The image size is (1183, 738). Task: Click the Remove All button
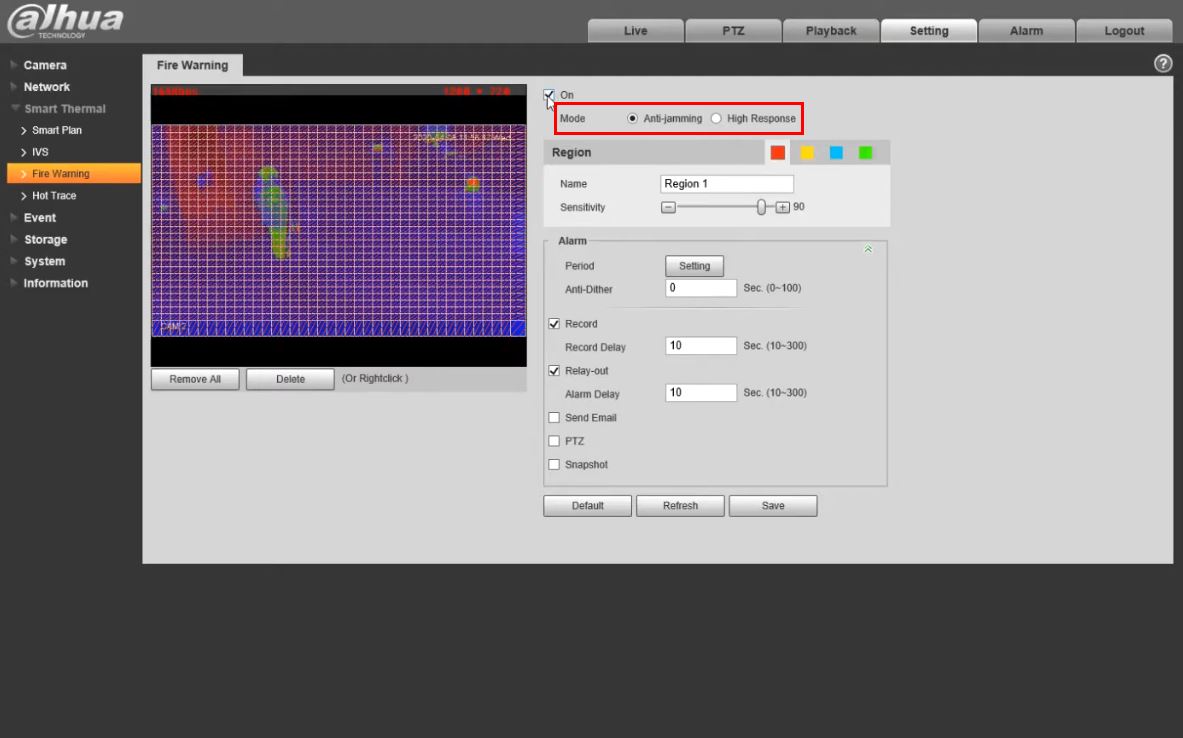pyautogui.click(x=195, y=379)
